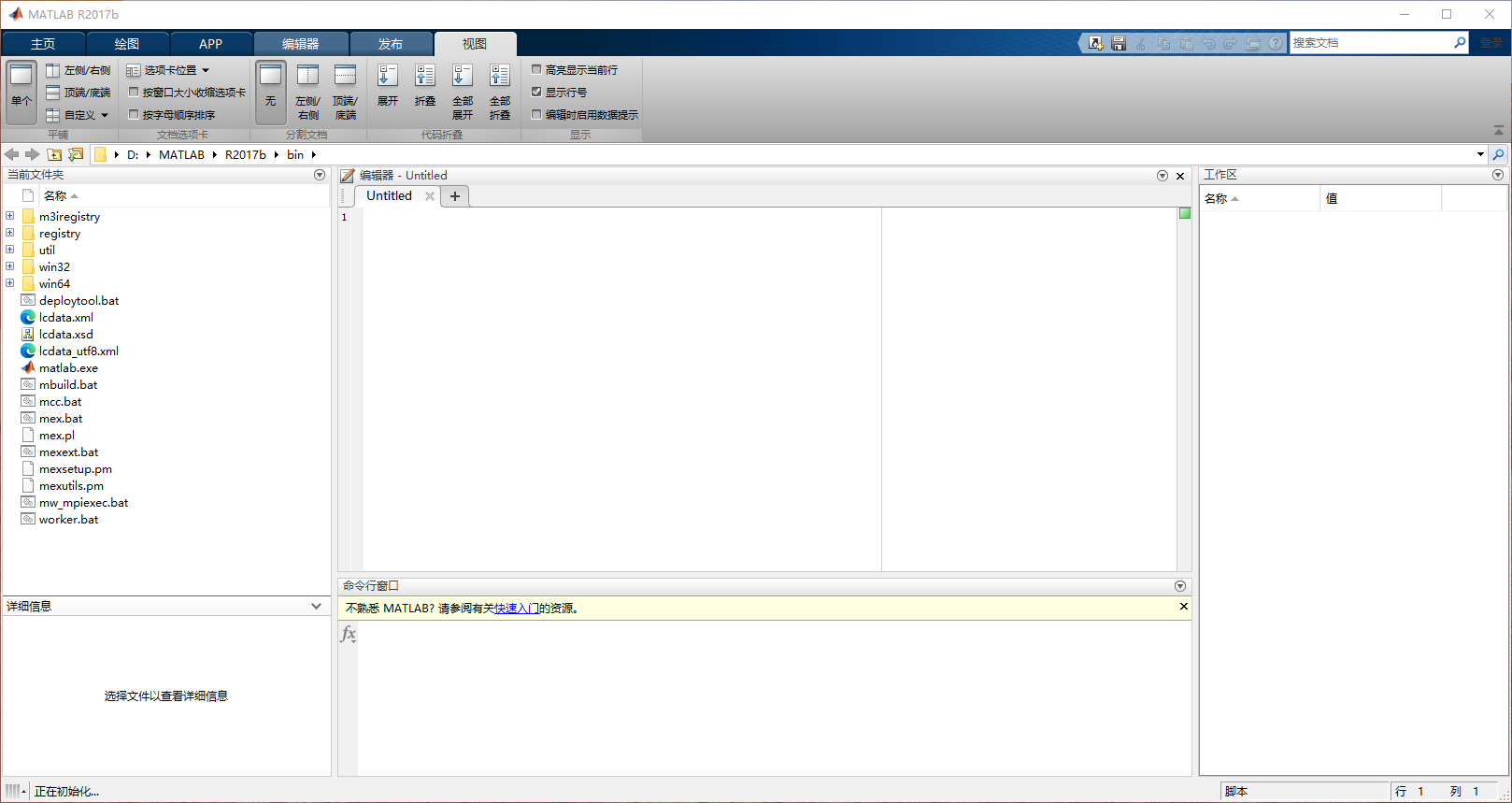Screen dimensions: 1512x803
Task: Click the switch windows icon in quick access bar
Action: [x=1253, y=43]
